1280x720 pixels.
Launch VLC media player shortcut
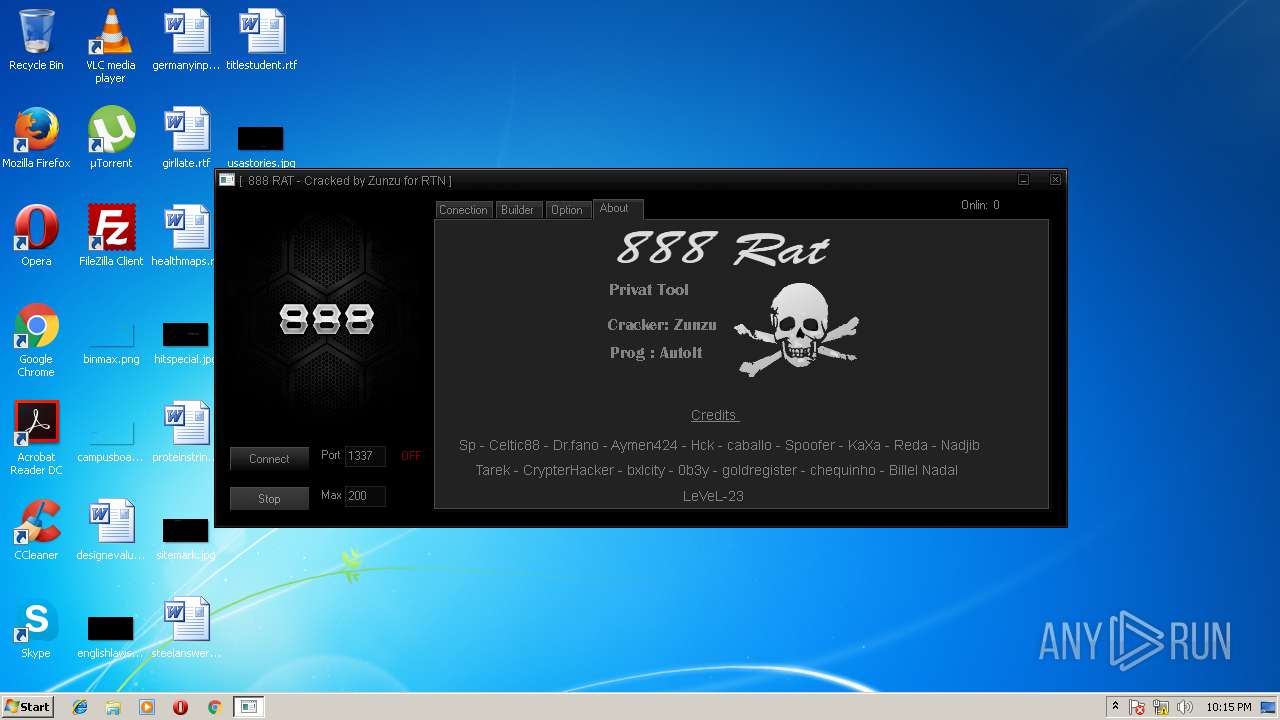(110, 46)
